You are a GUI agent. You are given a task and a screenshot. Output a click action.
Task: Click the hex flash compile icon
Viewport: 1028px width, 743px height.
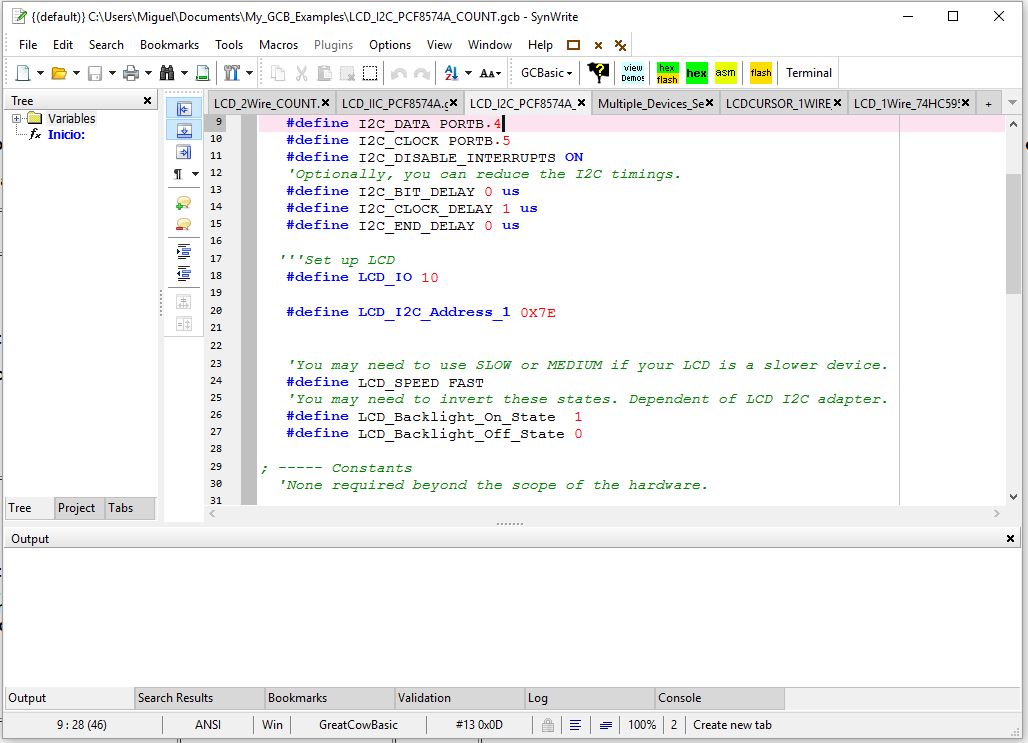tap(667, 73)
